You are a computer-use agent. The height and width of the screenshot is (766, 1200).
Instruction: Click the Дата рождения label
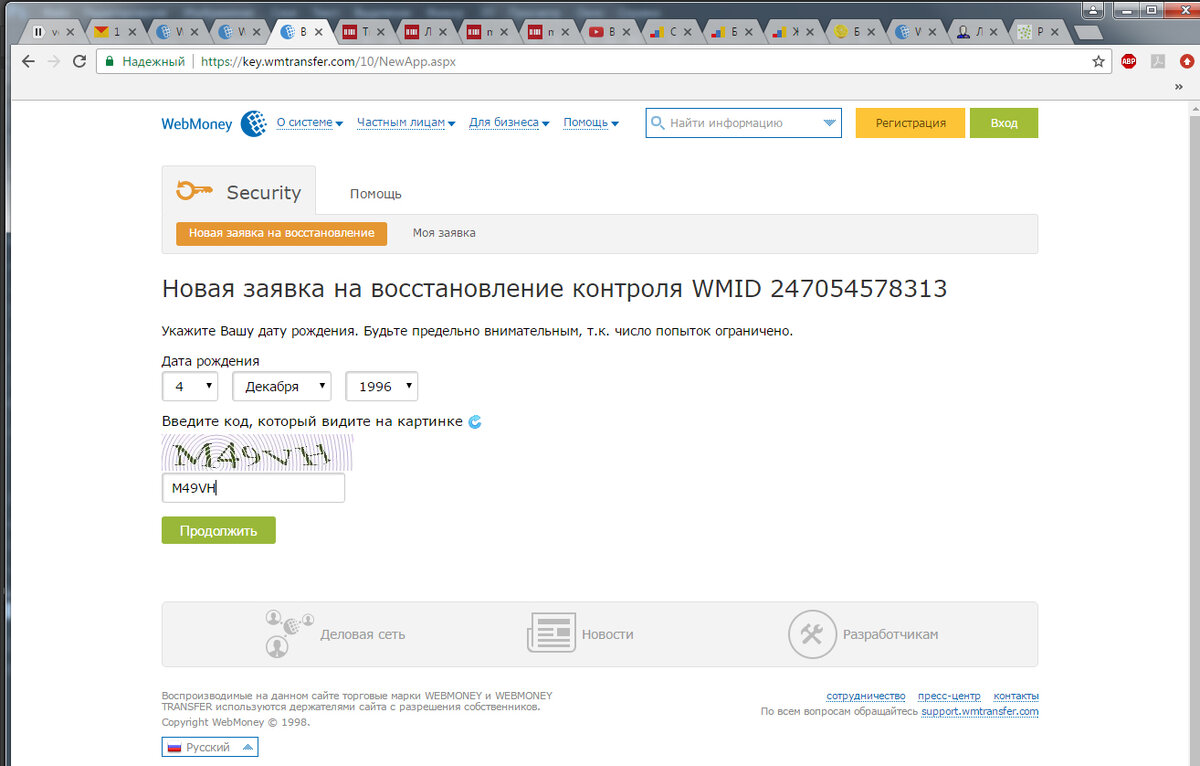pyautogui.click(x=210, y=361)
